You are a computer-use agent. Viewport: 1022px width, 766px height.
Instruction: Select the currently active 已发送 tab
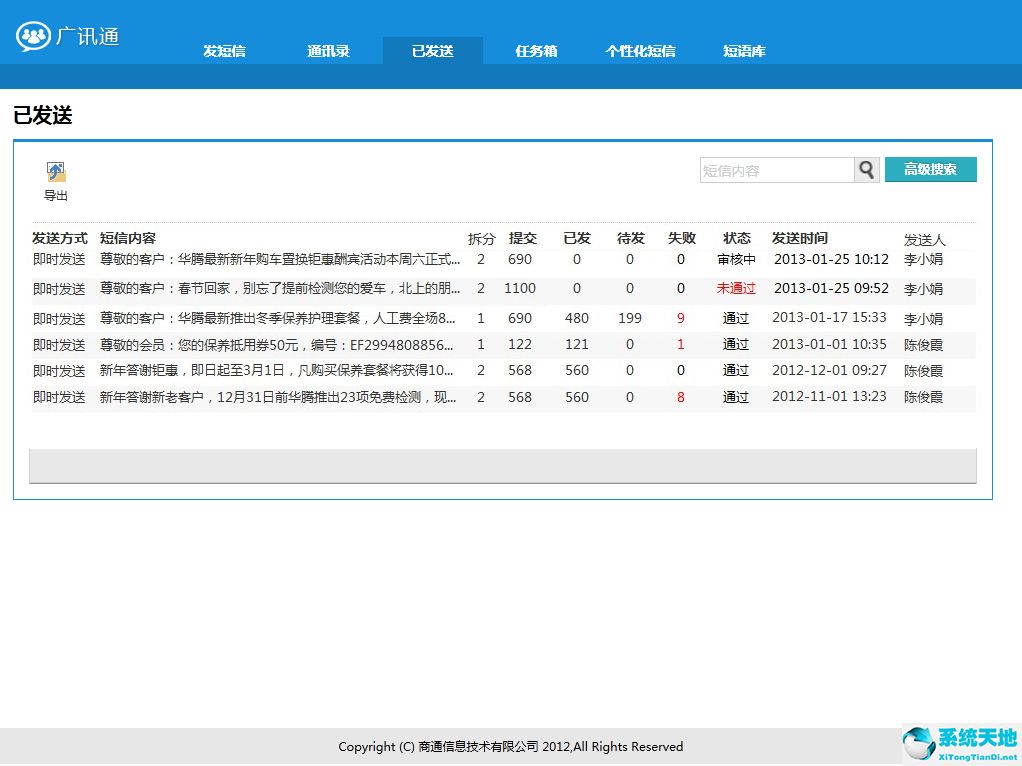click(x=432, y=49)
